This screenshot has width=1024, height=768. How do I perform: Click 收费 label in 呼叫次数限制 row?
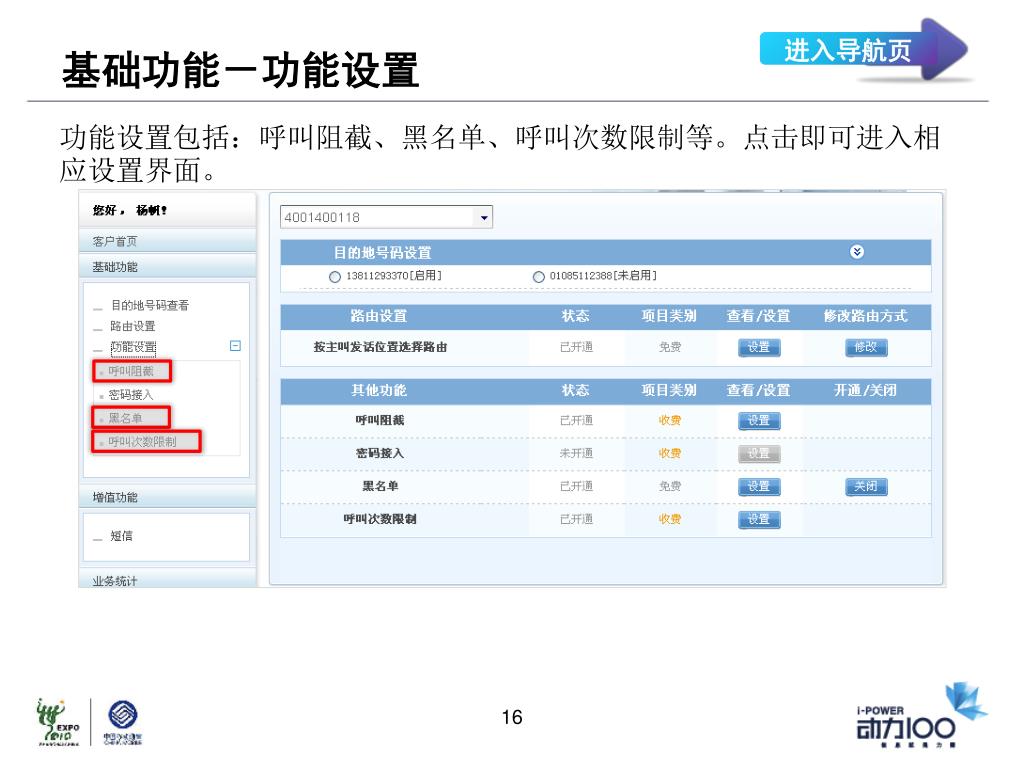tap(669, 520)
